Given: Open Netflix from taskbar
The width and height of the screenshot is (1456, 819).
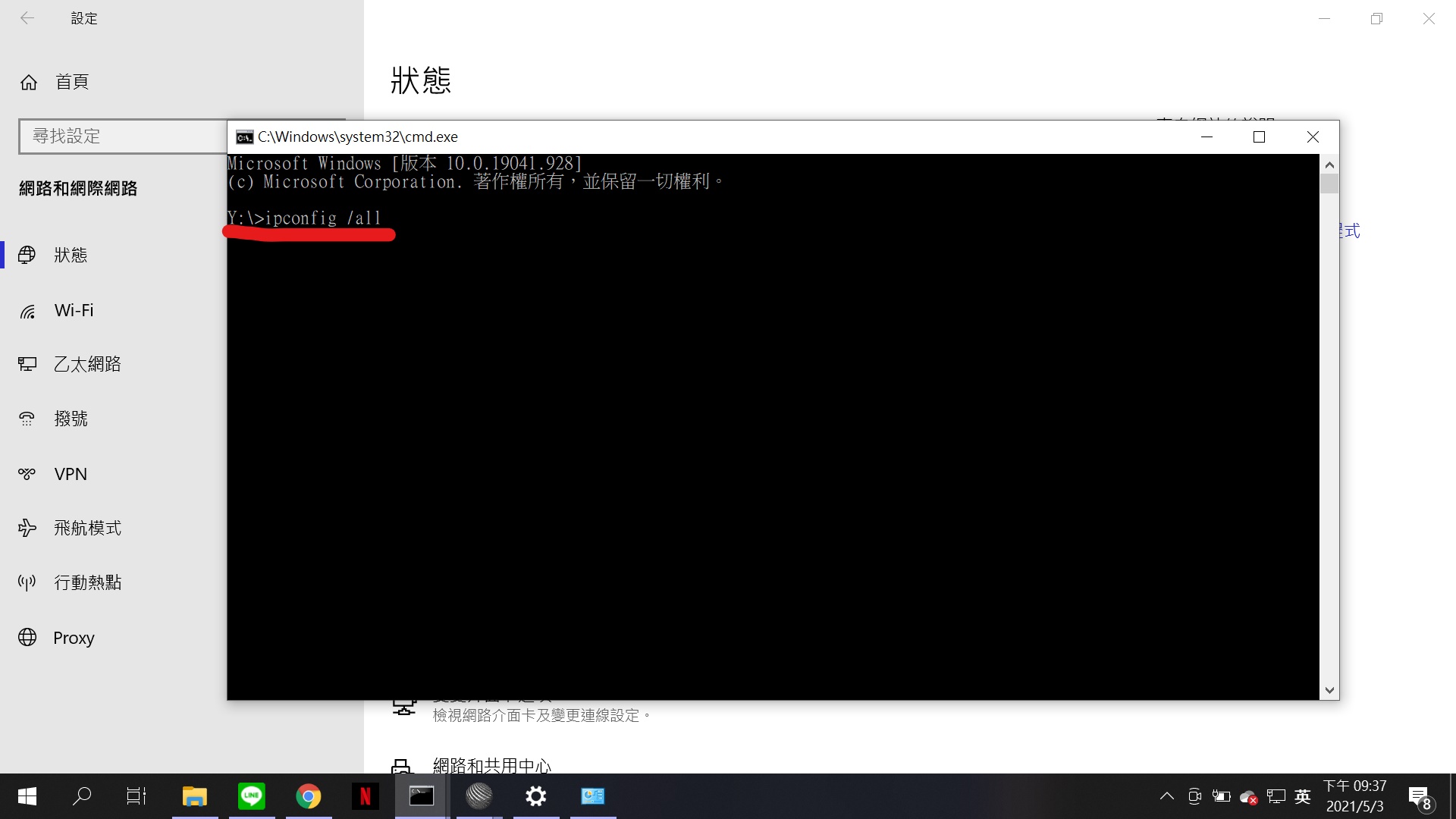Looking at the screenshot, I should coord(366,796).
